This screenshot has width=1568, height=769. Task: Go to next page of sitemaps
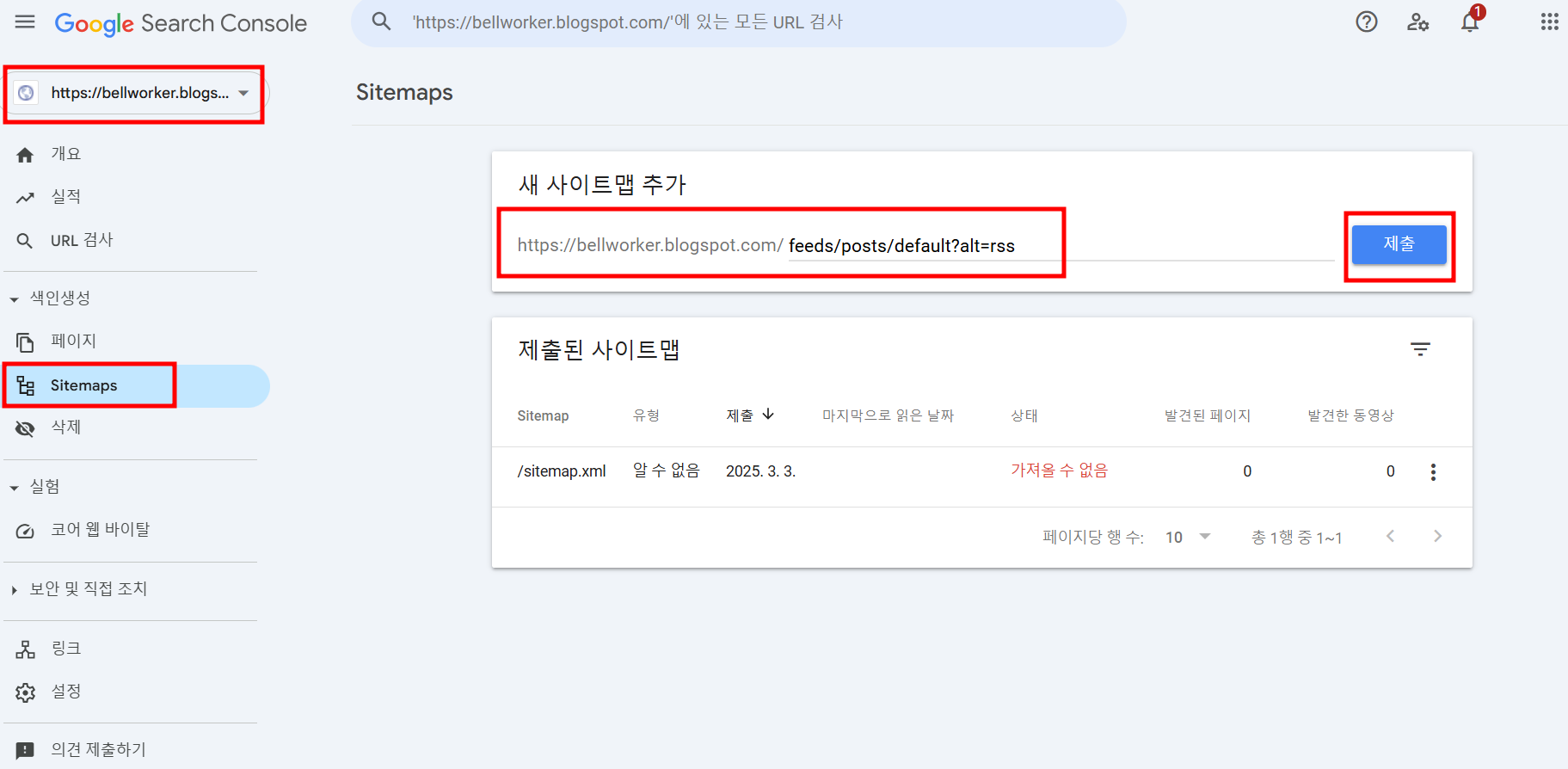[x=1437, y=536]
